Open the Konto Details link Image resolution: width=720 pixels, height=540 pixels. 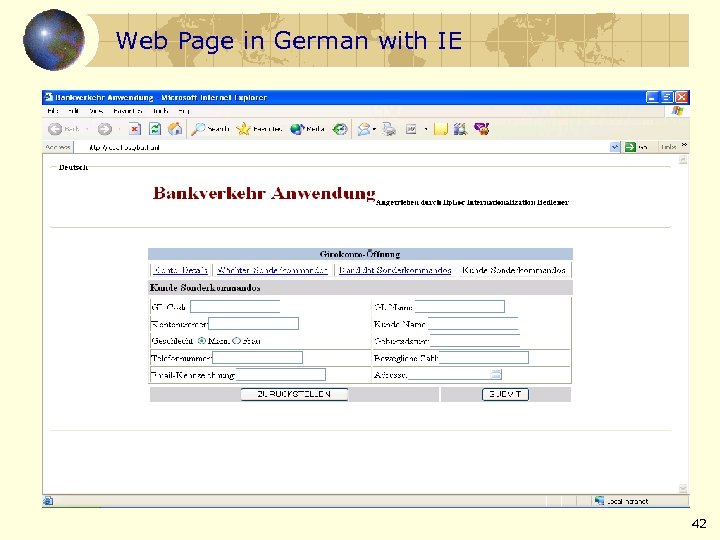181,270
